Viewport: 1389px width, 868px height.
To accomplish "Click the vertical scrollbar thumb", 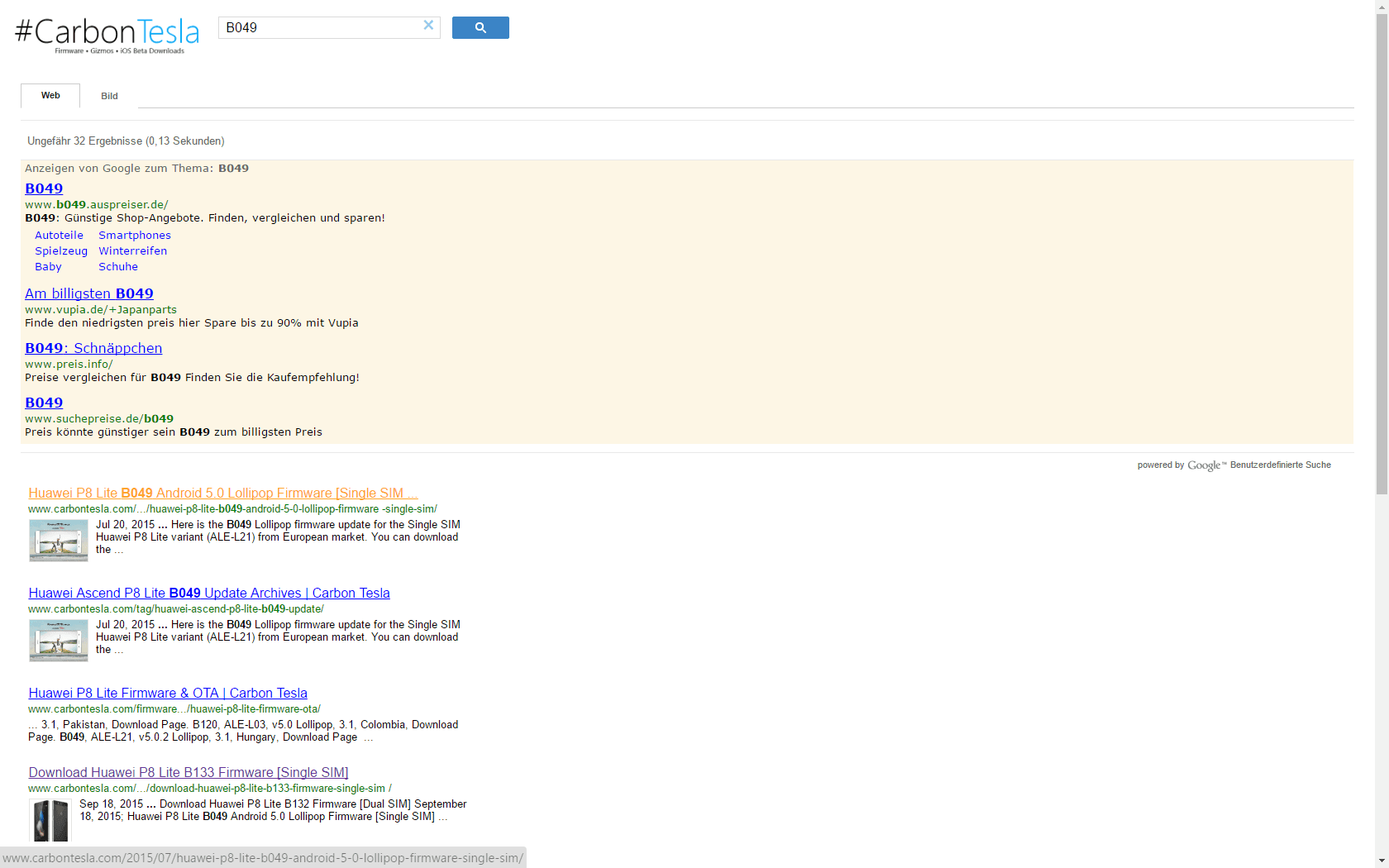I will [x=1382, y=255].
